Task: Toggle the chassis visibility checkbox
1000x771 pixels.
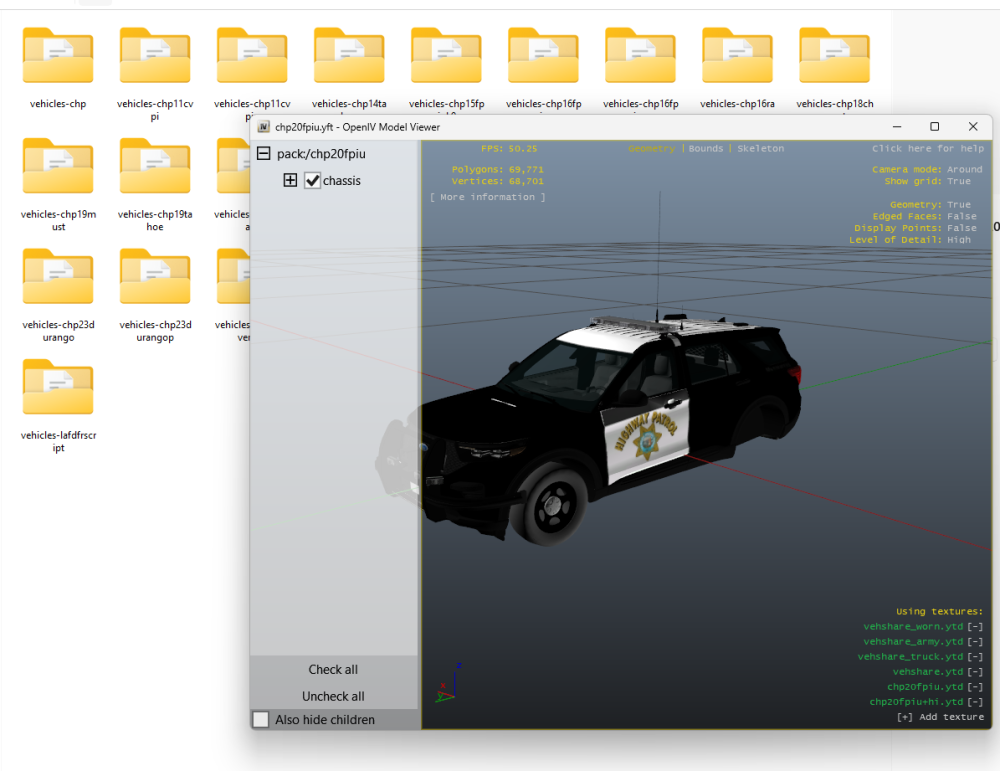Action: (x=312, y=180)
